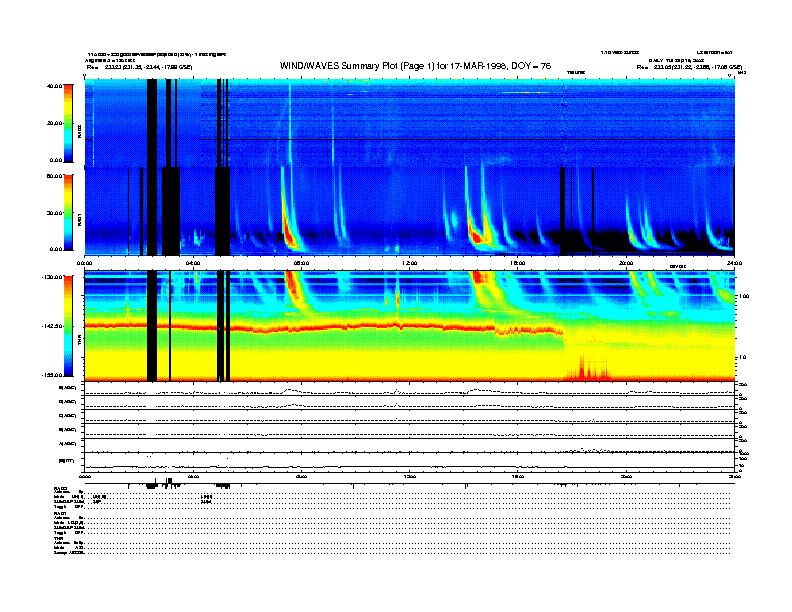This screenshot has height=612, width=792.
Task: Click the -130.00 label on TNR colorbar
Action: coord(52,277)
